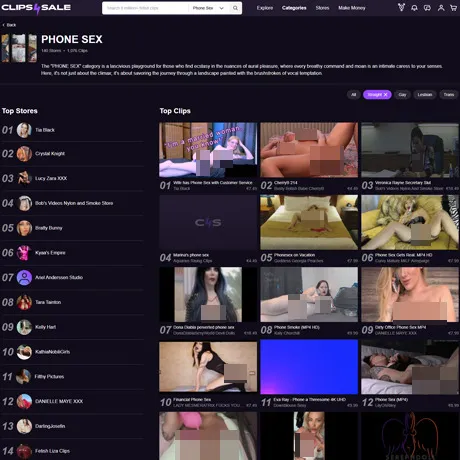
Task: Open avatar beside Tara Tainton
Action: [x=24, y=302]
